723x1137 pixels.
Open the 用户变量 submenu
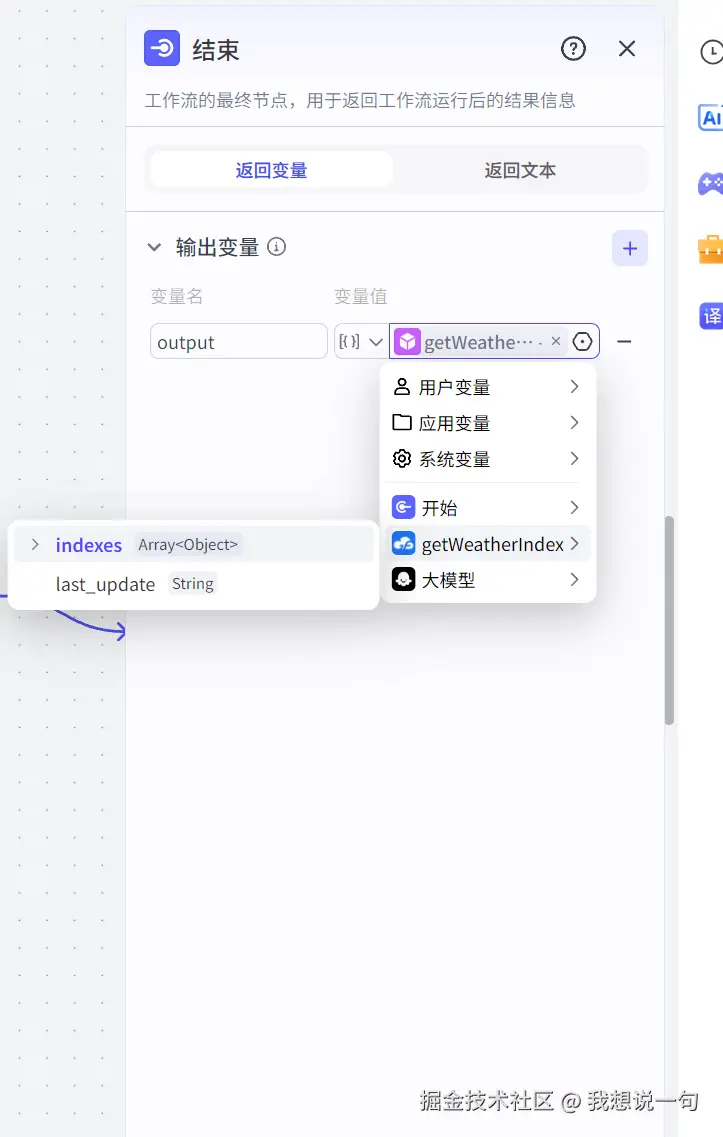[487, 387]
